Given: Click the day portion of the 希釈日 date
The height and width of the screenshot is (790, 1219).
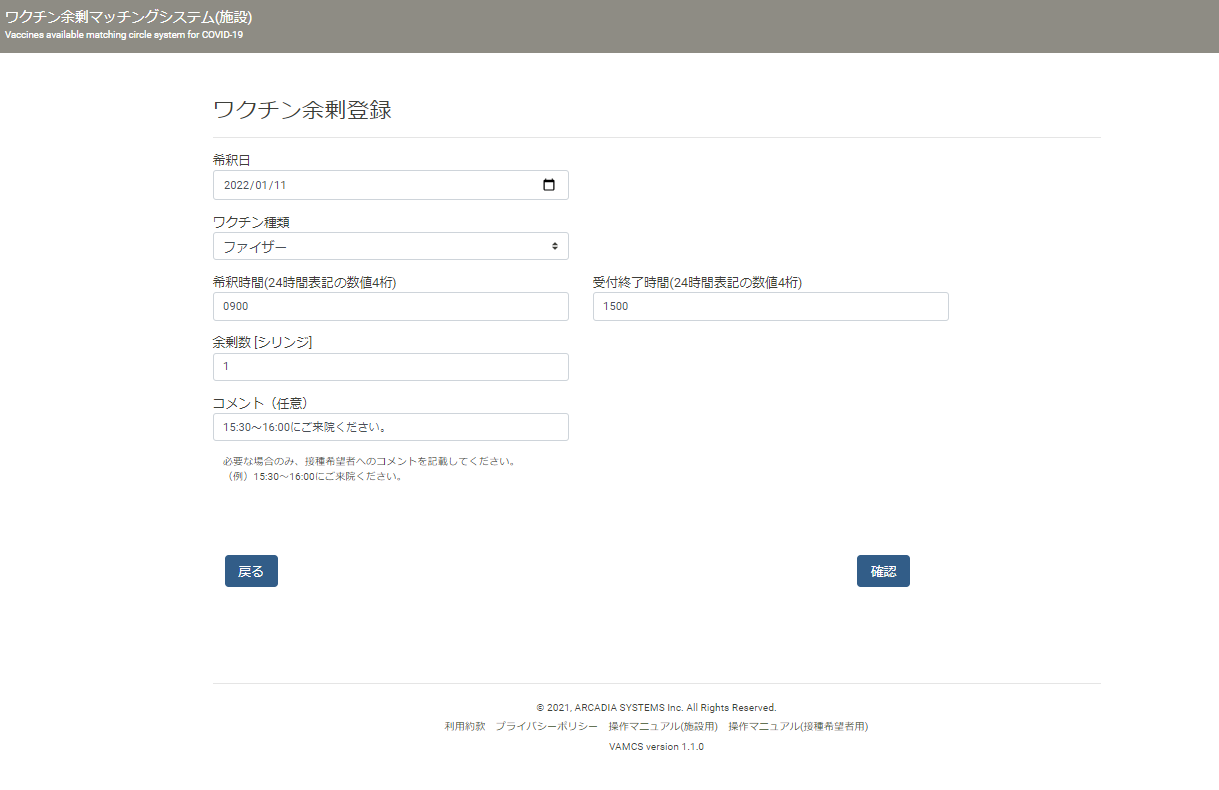Looking at the screenshot, I should tap(280, 185).
